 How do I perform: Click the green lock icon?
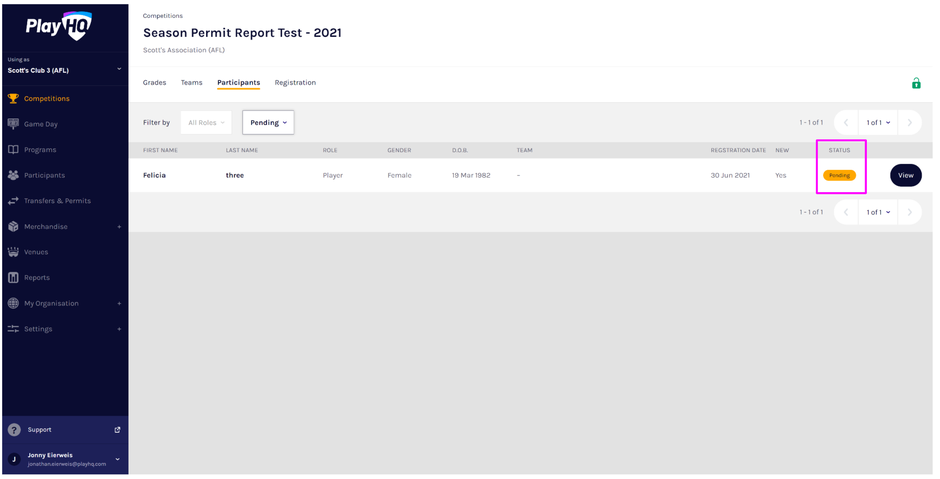(915, 83)
